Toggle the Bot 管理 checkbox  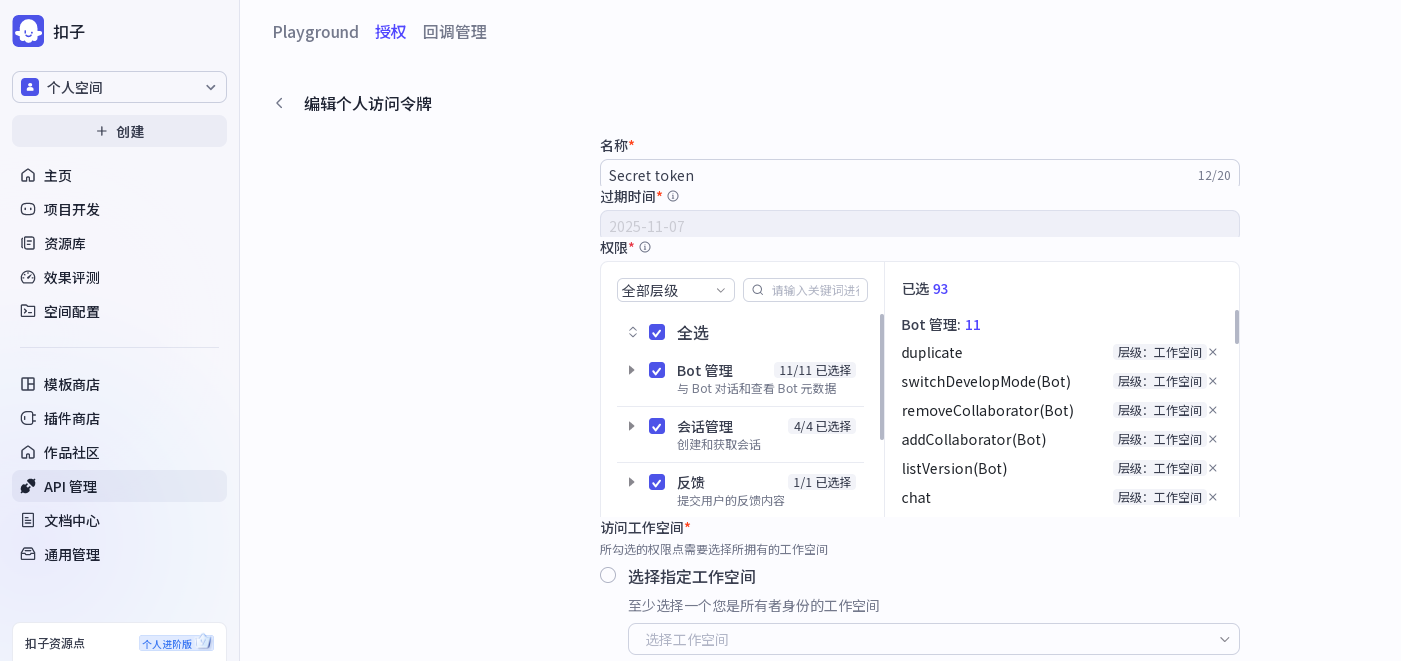657,370
